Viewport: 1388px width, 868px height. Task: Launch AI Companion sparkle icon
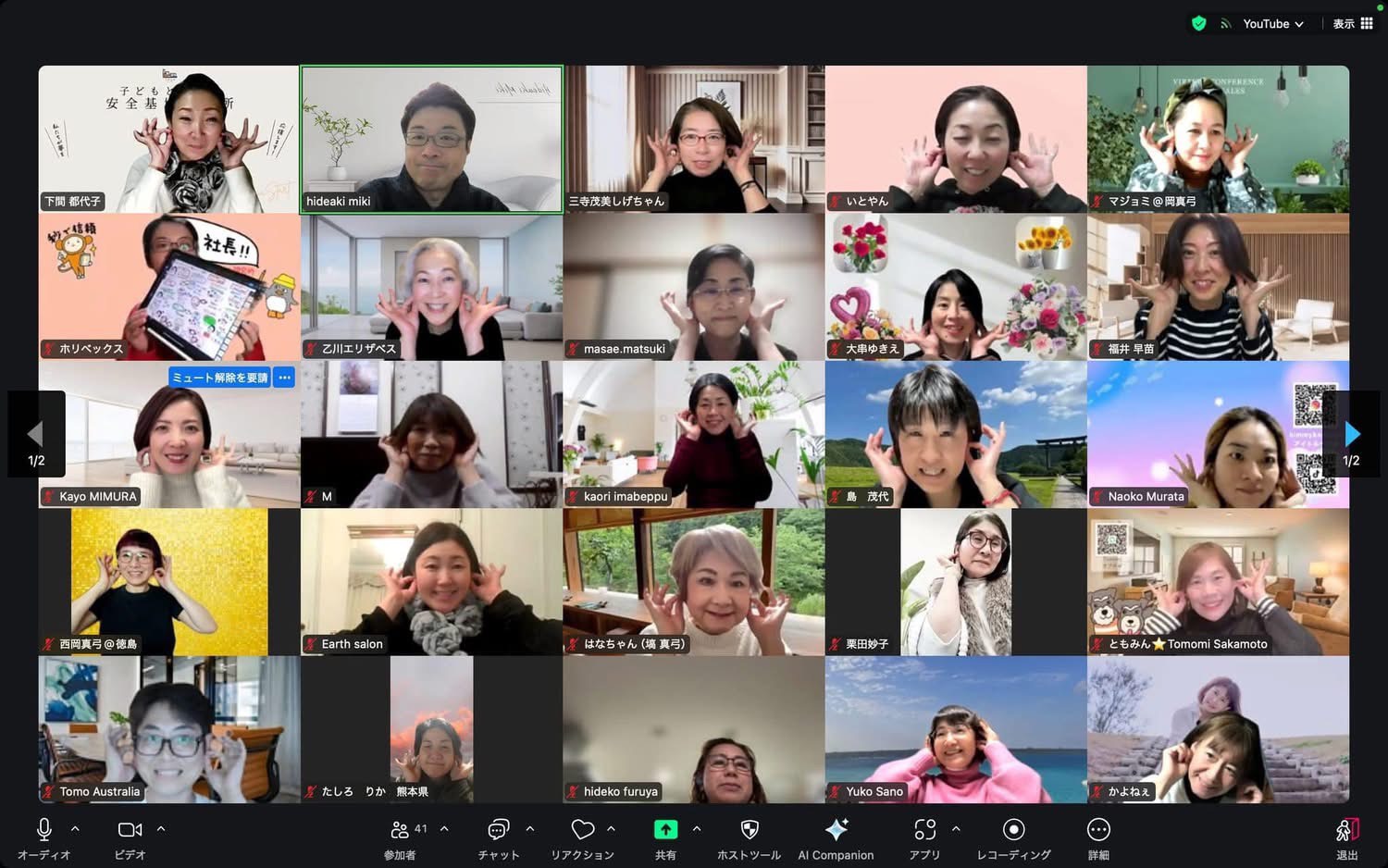836,829
